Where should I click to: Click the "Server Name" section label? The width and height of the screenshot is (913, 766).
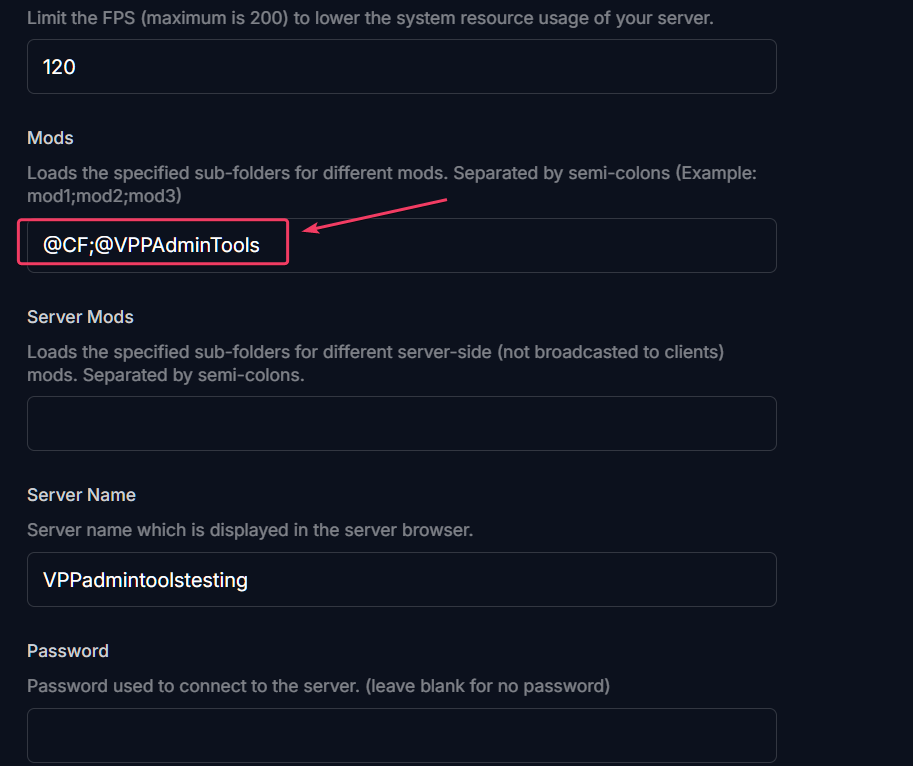82,495
